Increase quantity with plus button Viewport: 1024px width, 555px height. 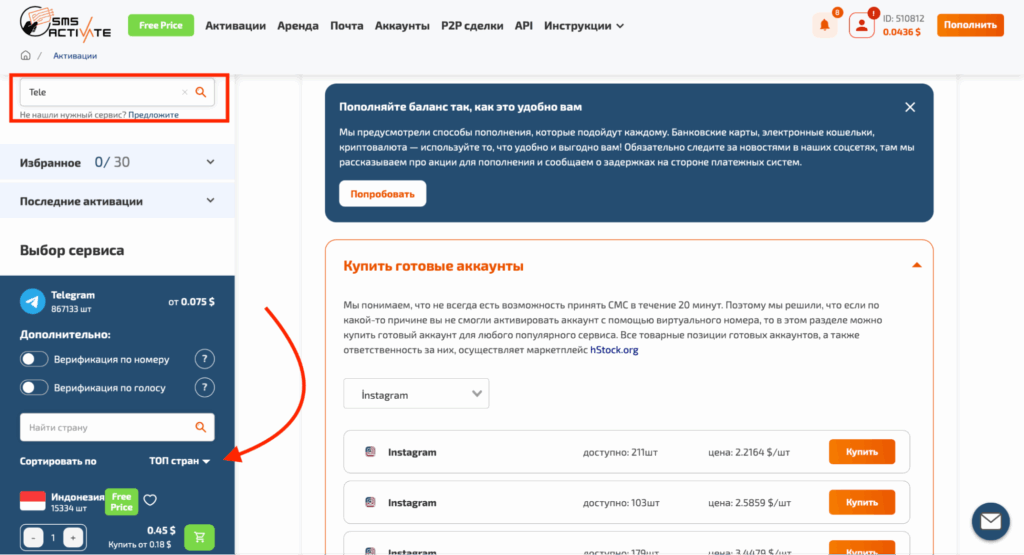click(x=73, y=537)
